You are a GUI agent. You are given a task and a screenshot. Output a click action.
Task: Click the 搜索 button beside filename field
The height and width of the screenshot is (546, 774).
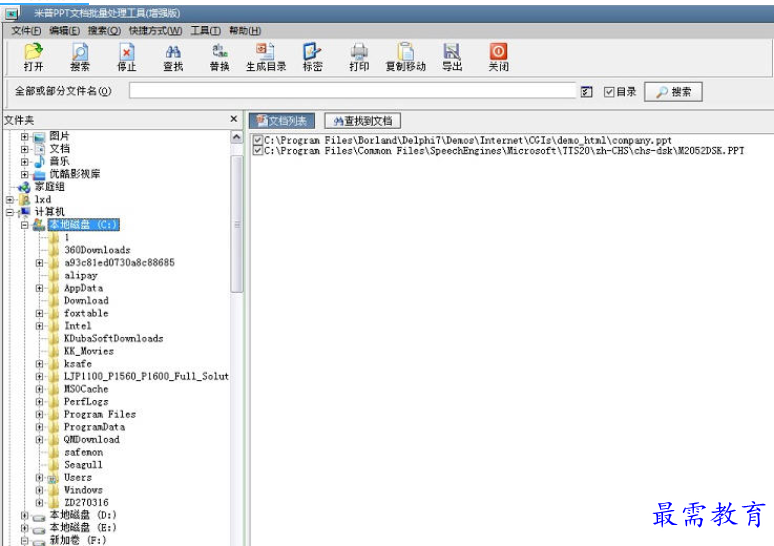click(673, 92)
